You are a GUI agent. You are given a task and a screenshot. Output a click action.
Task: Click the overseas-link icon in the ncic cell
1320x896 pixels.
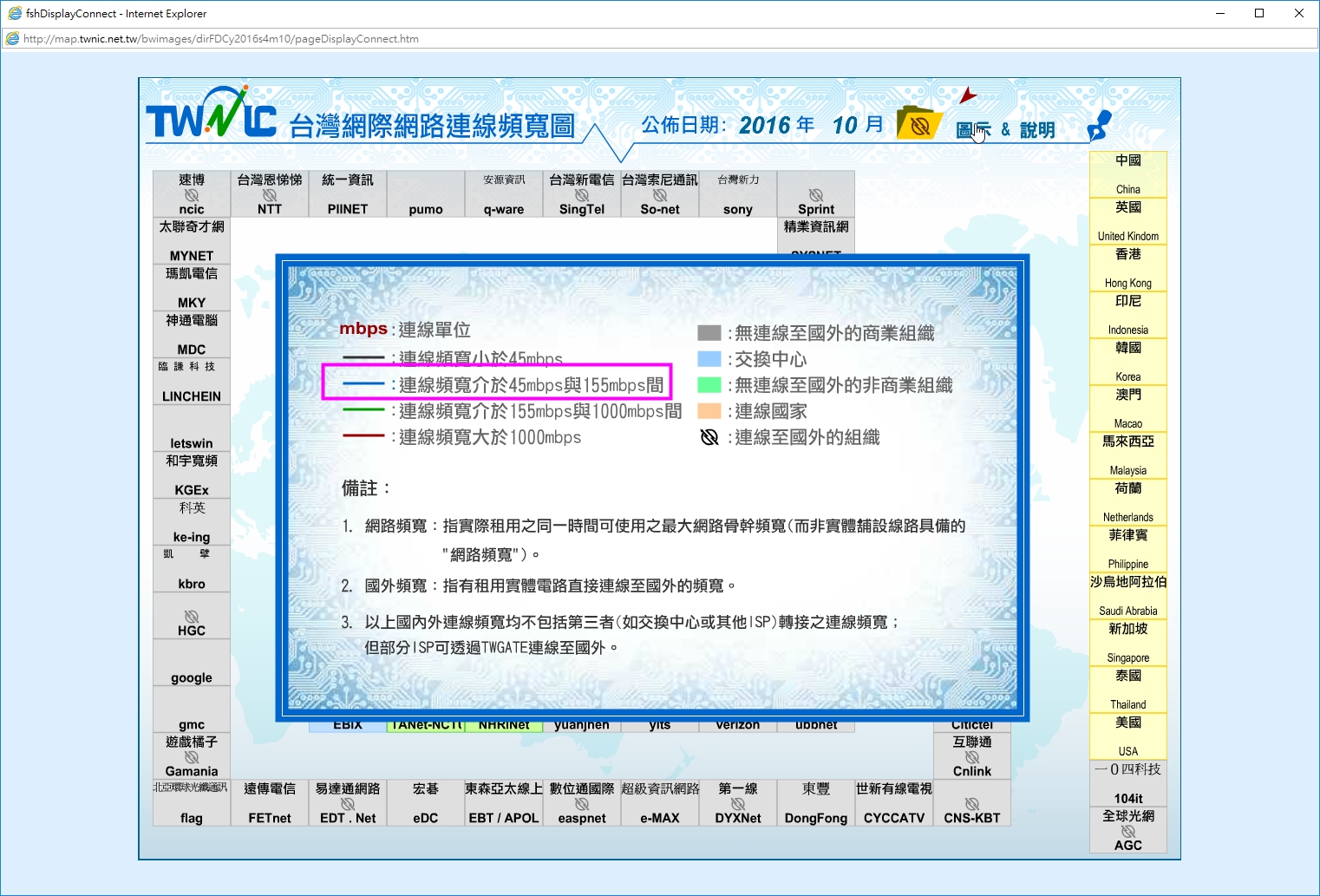click(x=192, y=195)
